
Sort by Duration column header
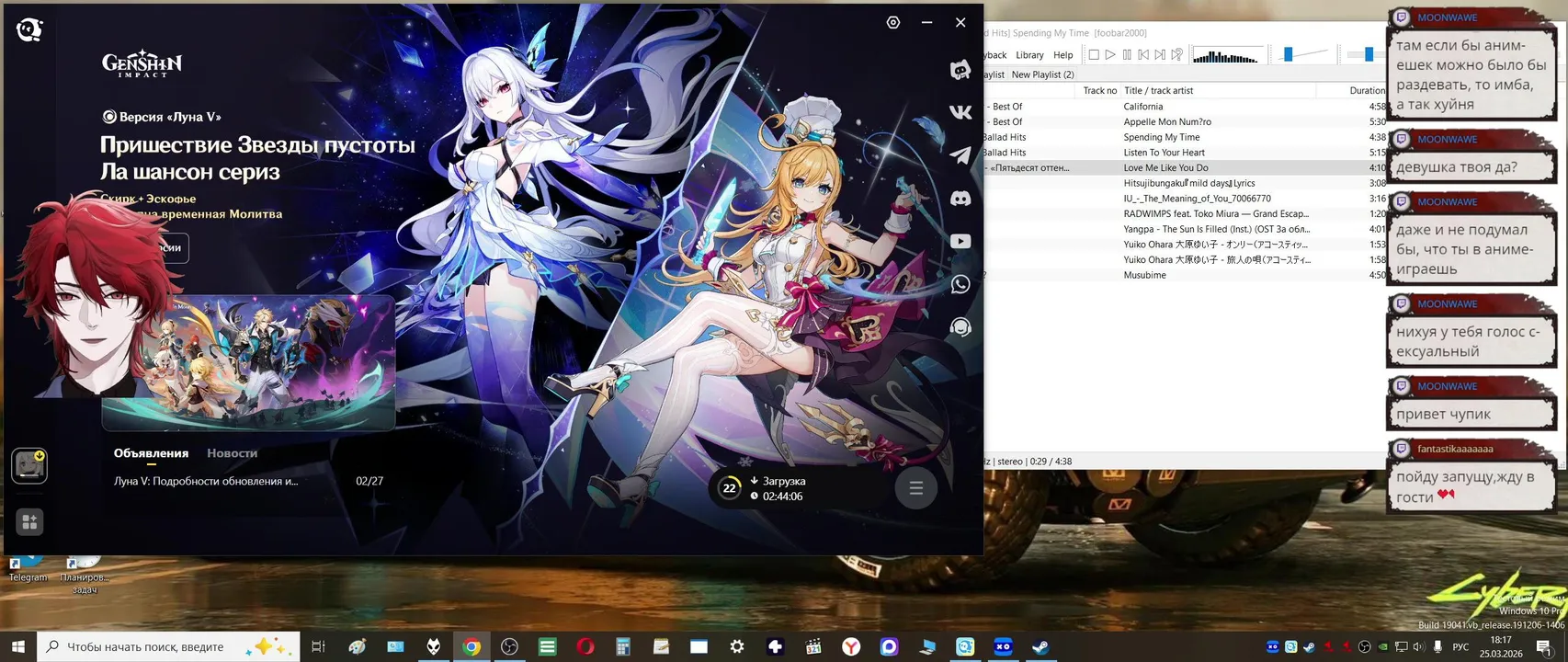[x=1367, y=90]
